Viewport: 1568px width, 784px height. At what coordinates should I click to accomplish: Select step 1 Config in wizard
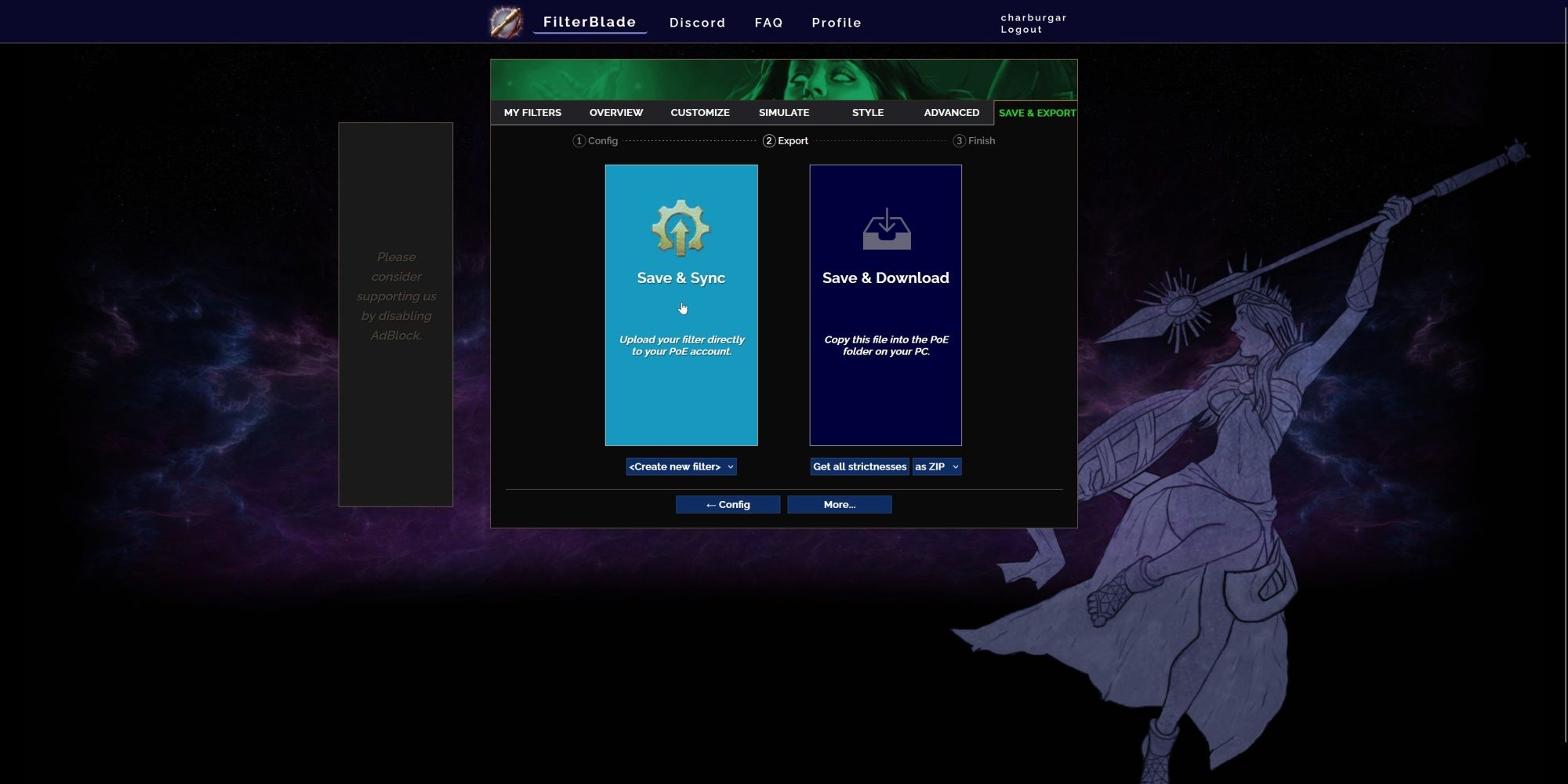(595, 141)
